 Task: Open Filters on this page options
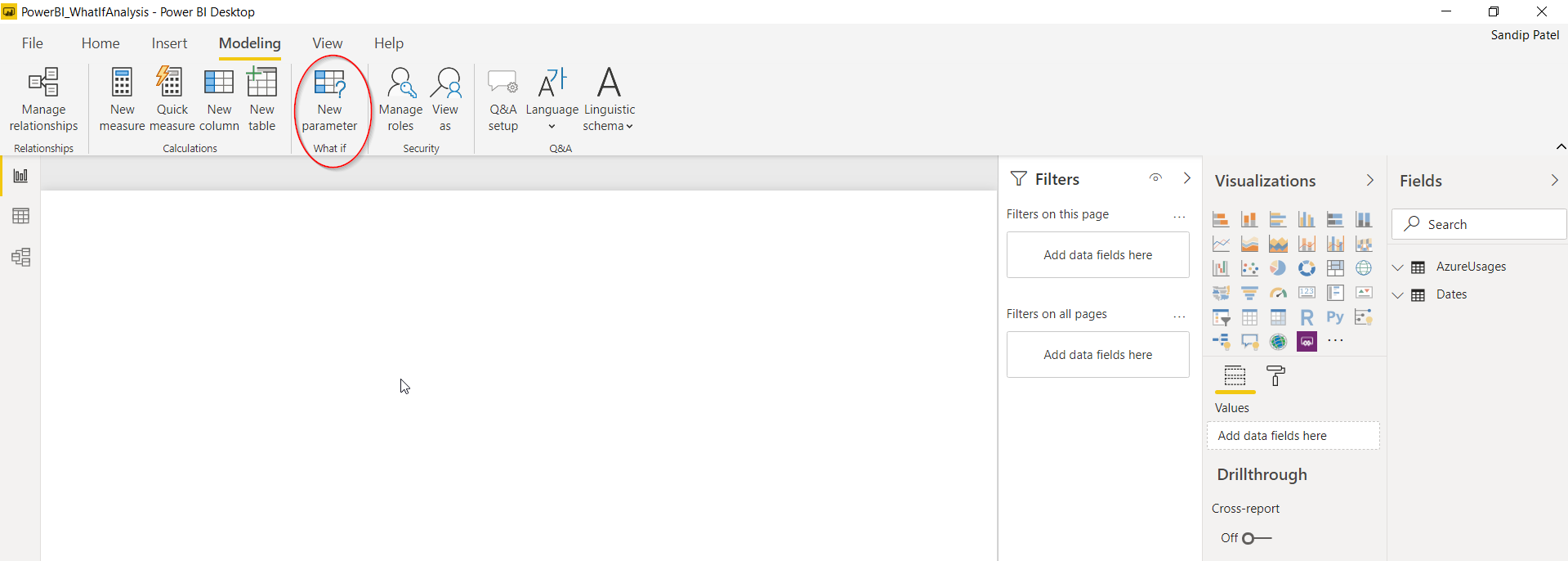click(1179, 218)
